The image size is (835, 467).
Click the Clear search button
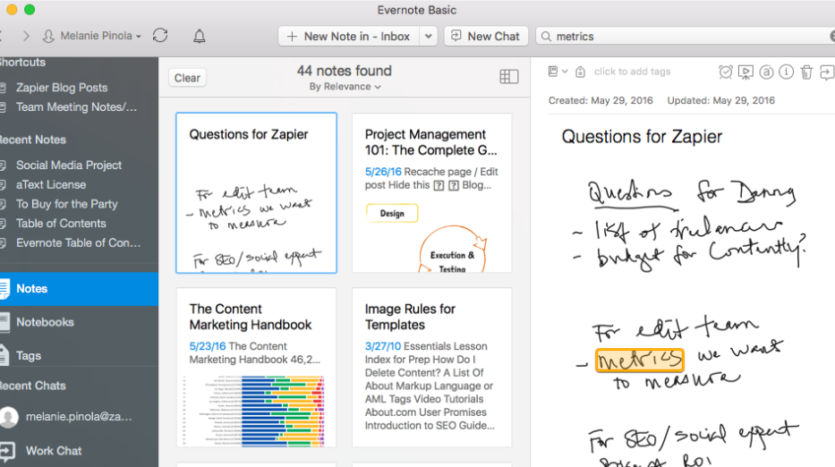click(x=187, y=78)
